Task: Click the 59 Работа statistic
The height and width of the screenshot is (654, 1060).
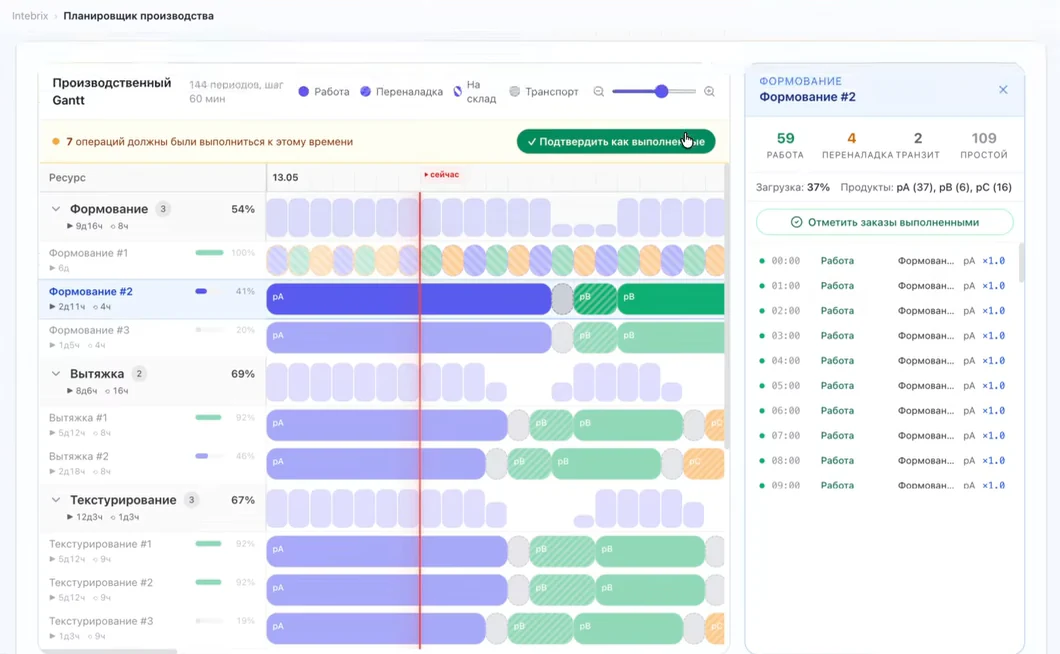Action: (x=785, y=145)
